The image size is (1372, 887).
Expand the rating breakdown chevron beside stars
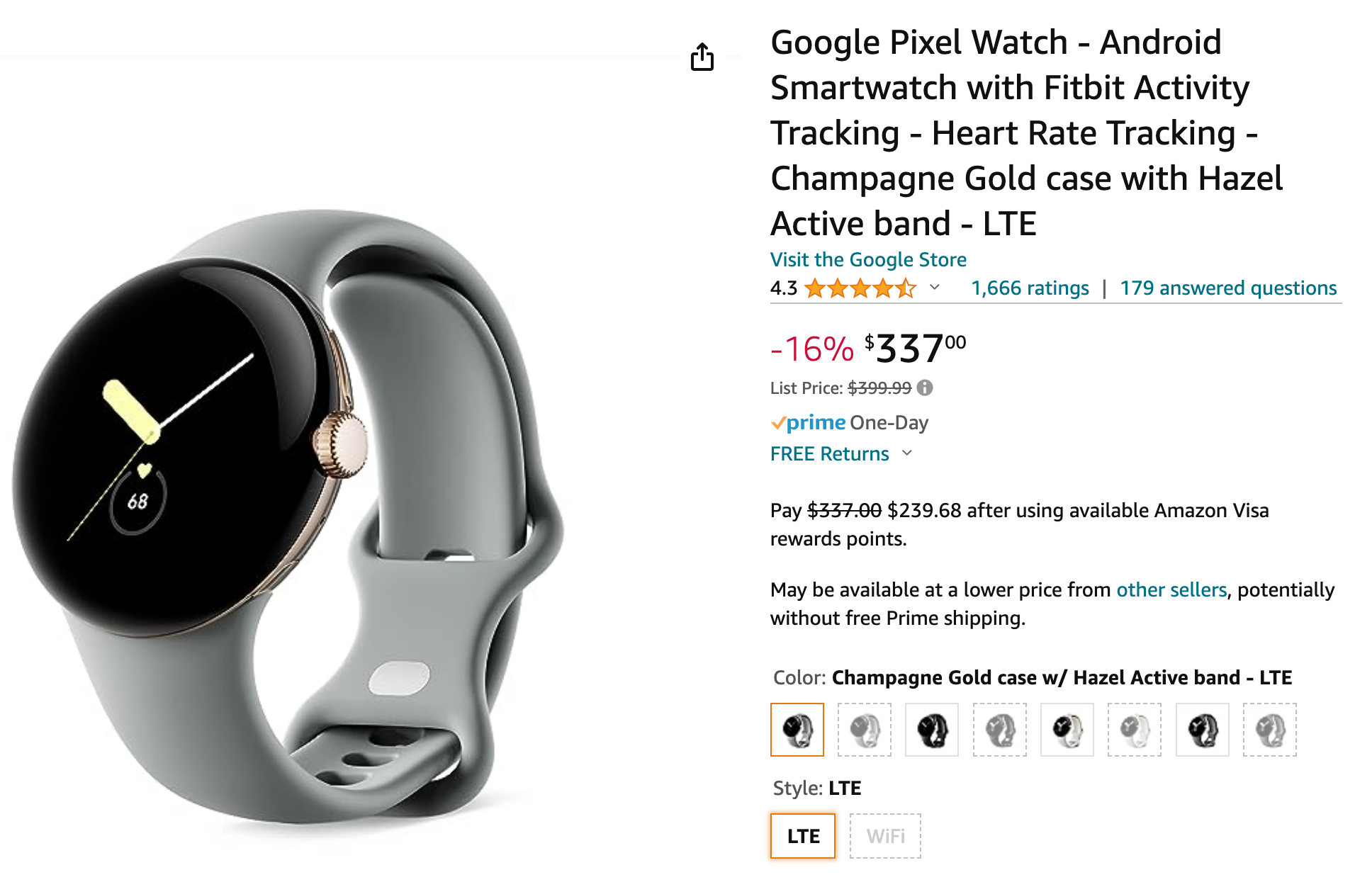[x=935, y=288]
